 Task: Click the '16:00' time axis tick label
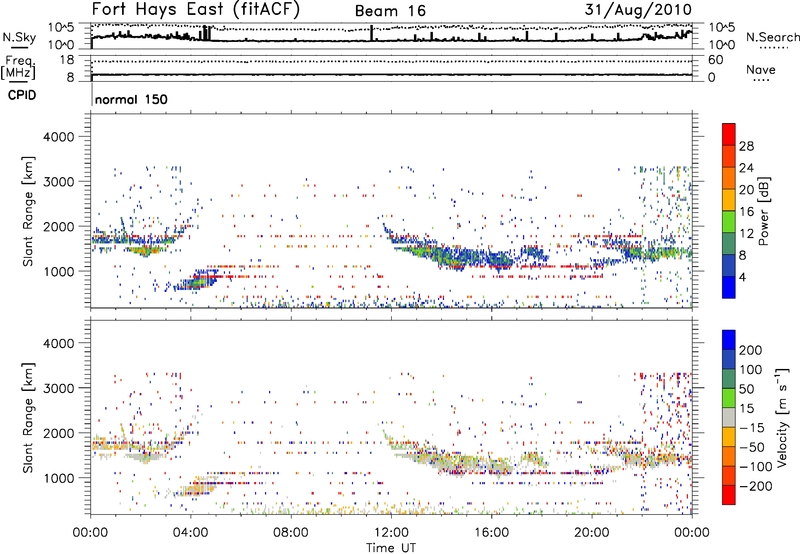491,533
